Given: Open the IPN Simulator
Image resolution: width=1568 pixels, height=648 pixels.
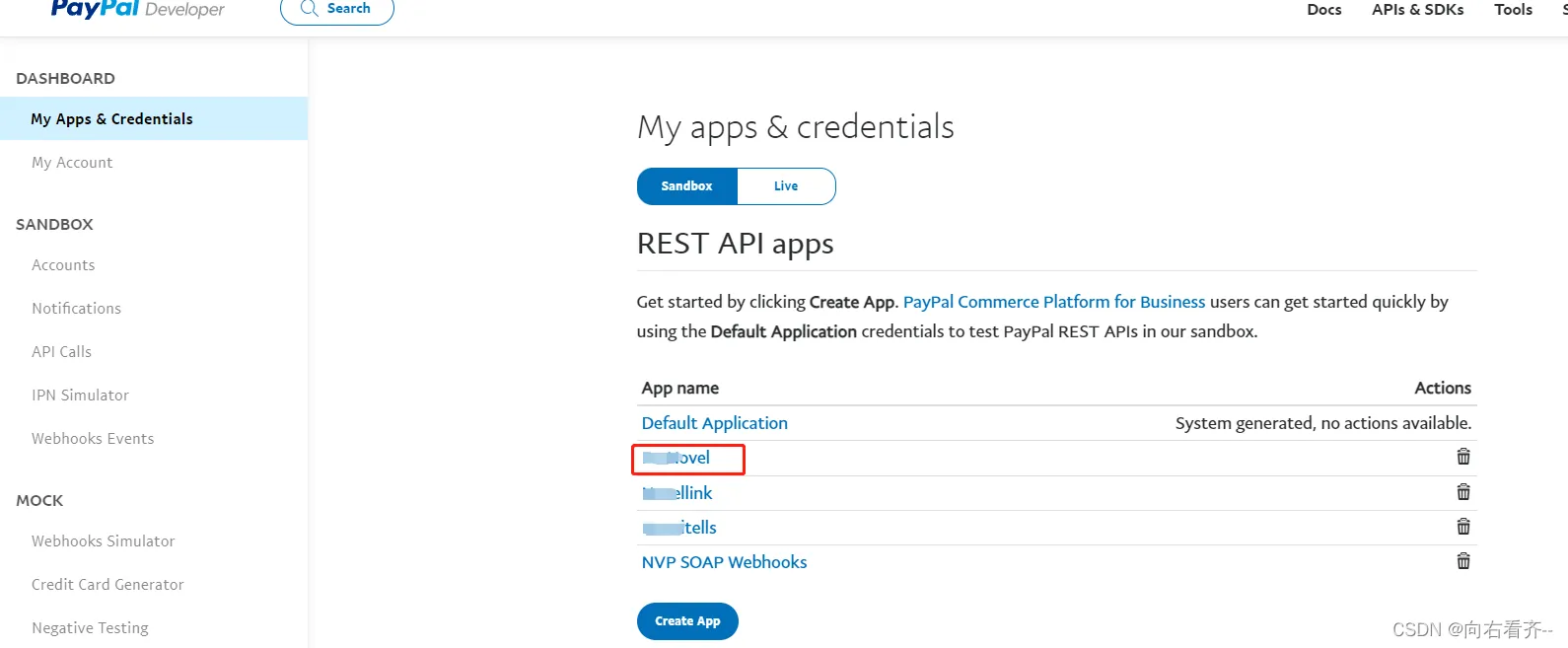Looking at the screenshot, I should (x=80, y=396).
